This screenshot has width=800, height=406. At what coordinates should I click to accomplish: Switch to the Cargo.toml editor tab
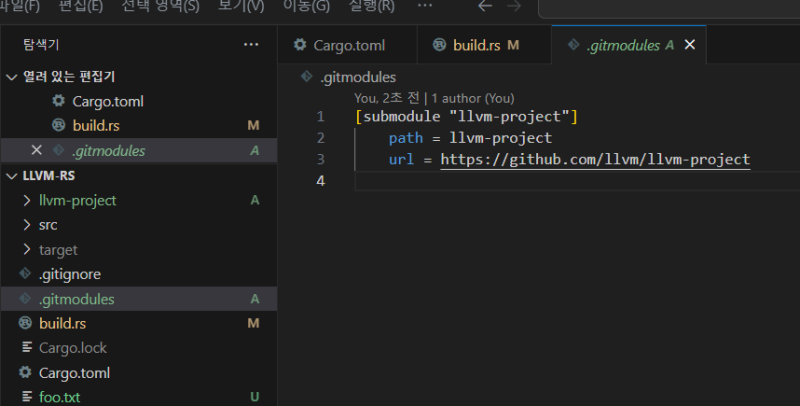click(340, 45)
